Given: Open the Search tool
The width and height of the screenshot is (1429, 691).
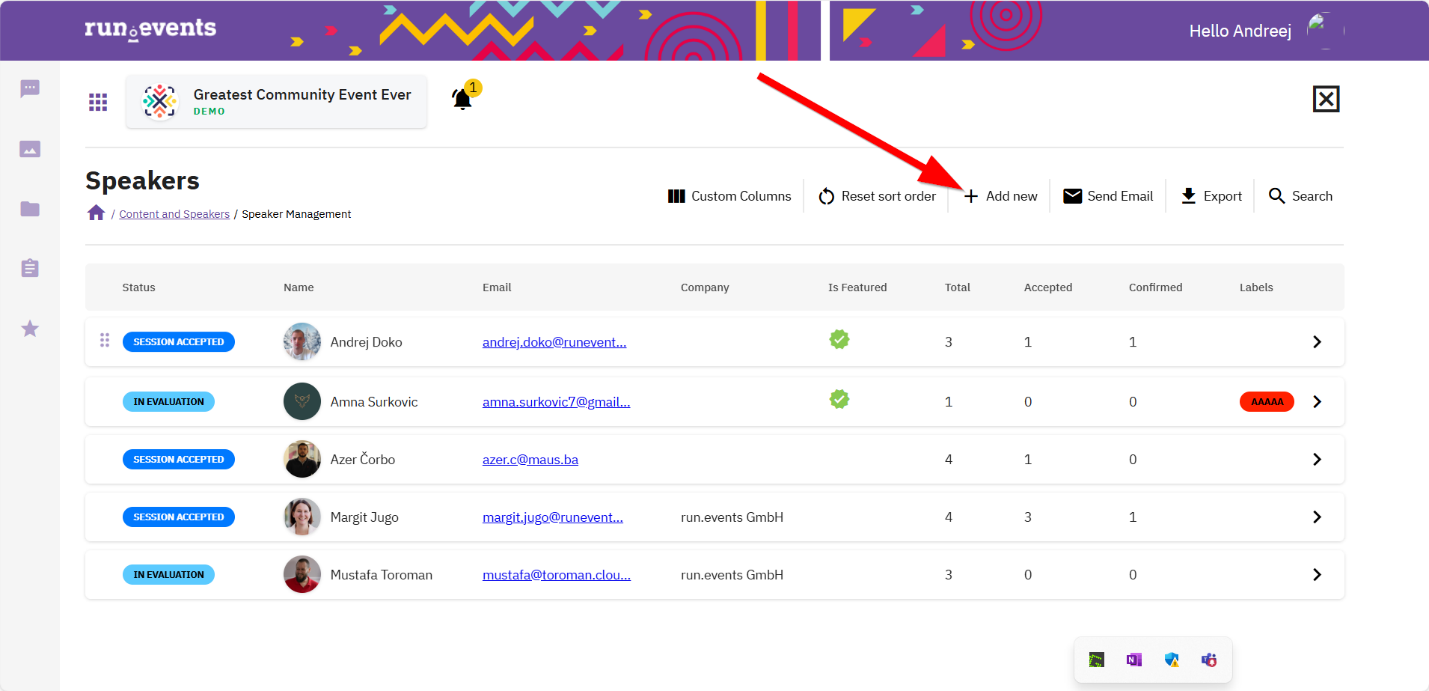Looking at the screenshot, I should (x=1300, y=196).
